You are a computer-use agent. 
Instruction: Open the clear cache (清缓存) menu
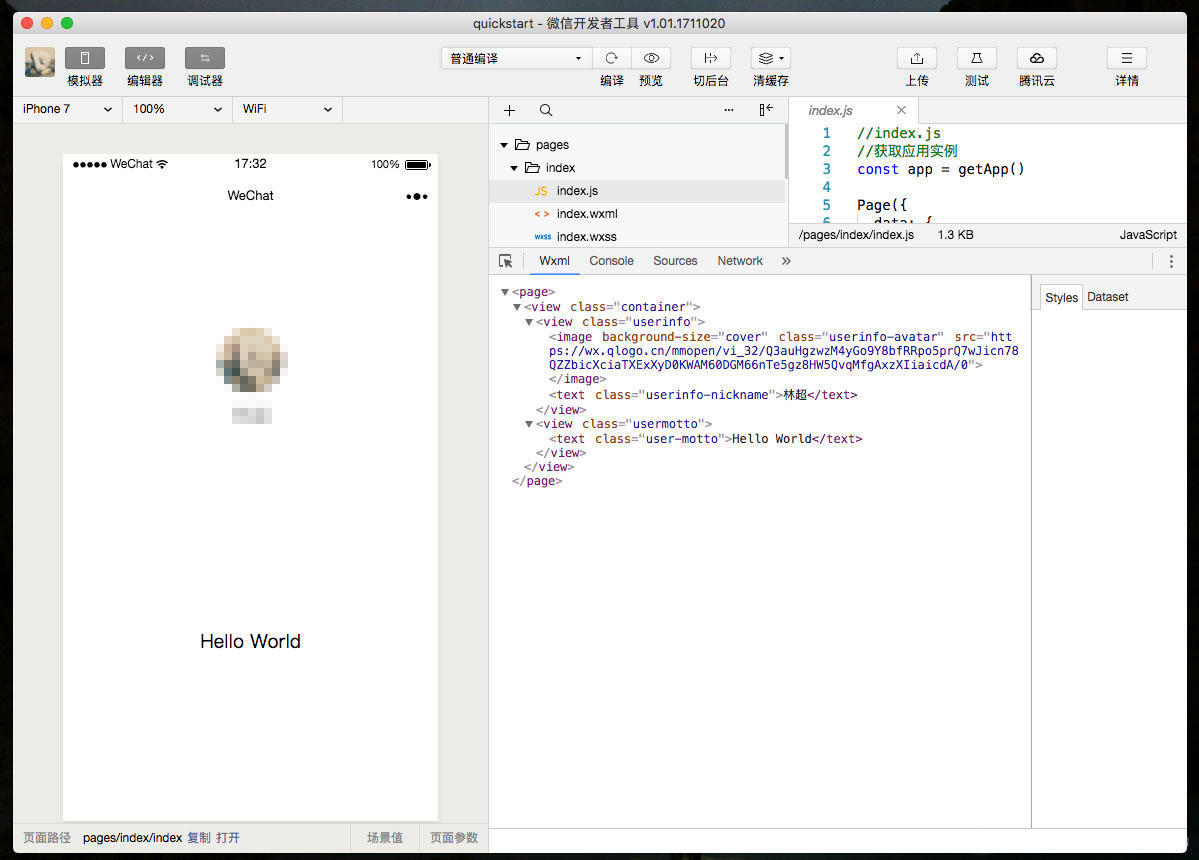(771, 58)
